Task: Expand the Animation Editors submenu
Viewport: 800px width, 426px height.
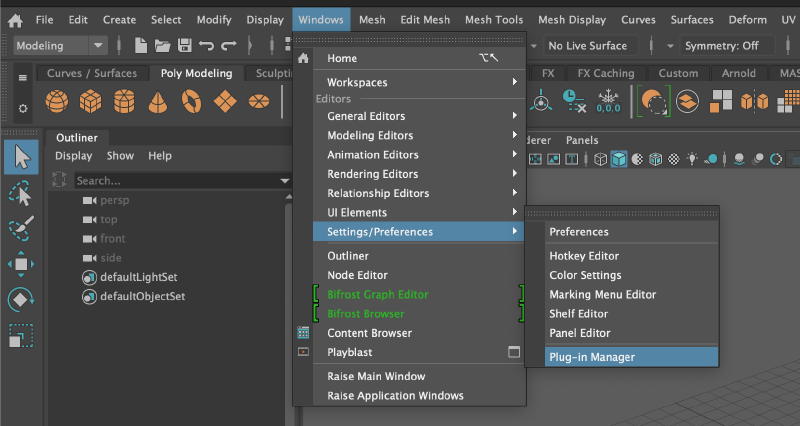Action: [x=421, y=155]
